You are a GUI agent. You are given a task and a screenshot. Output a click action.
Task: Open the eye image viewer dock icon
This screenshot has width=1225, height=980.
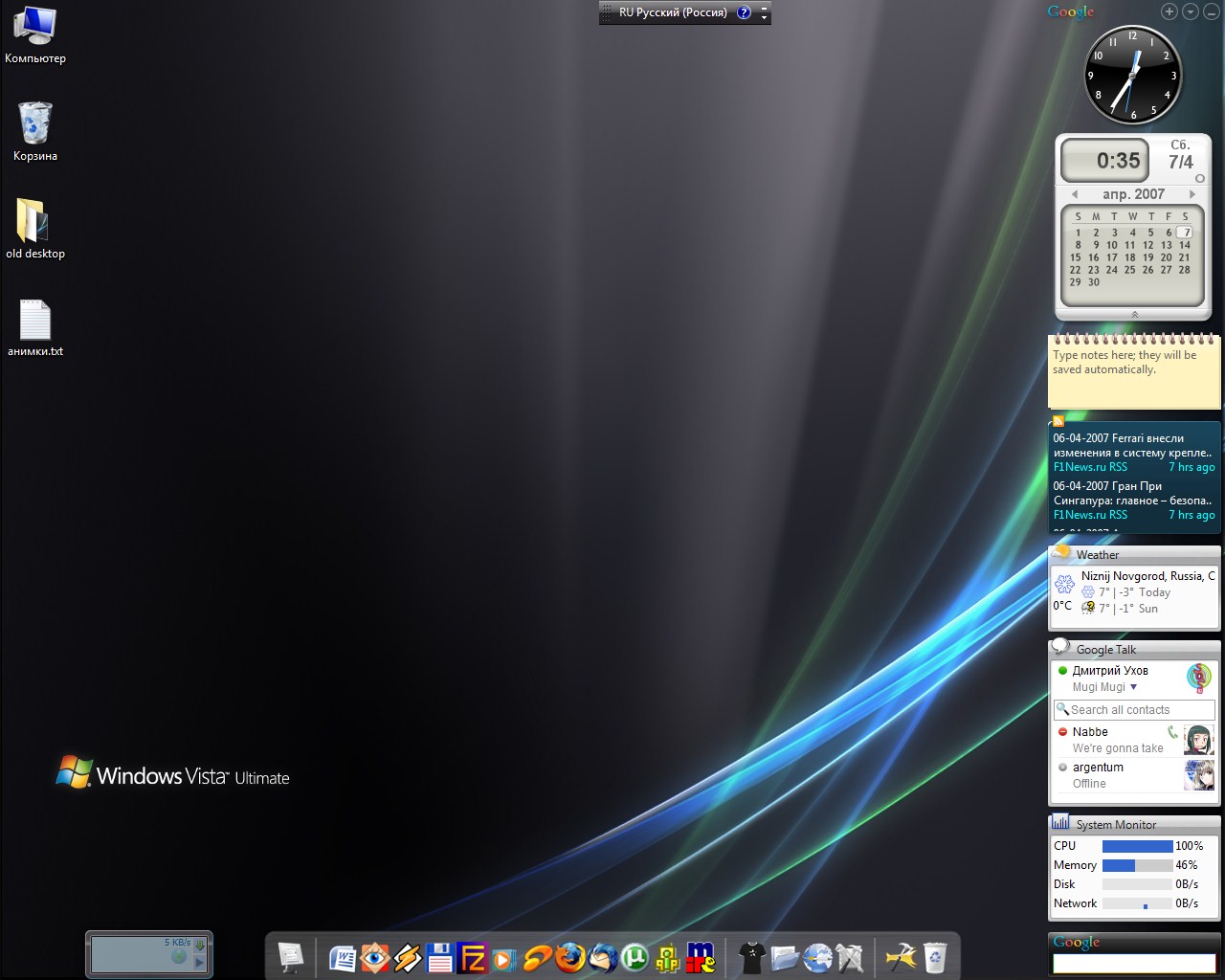click(x=375, y=957)
